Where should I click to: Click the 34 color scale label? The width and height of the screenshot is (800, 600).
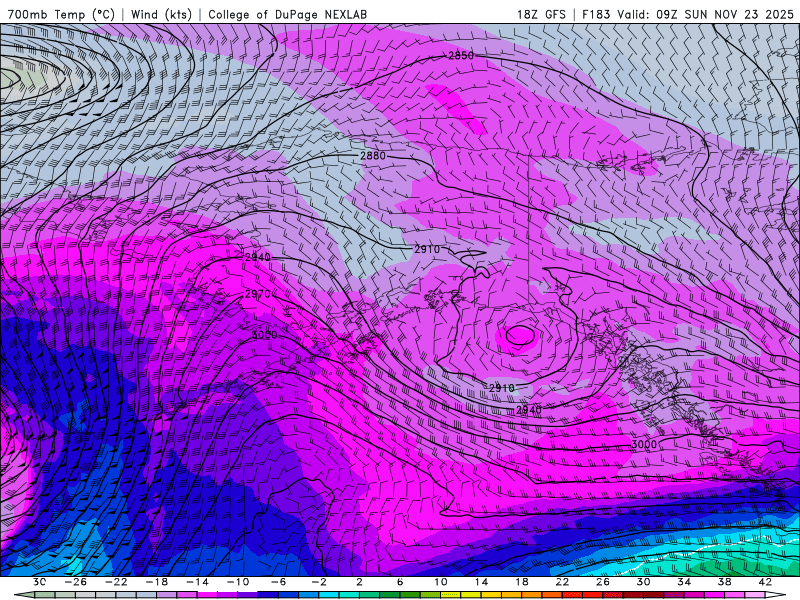684,582
